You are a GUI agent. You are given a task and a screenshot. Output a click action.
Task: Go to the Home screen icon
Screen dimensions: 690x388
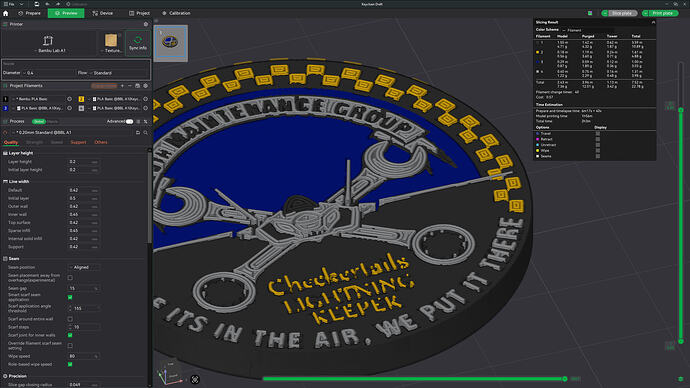pyautogui.click(x=6, y=13)
